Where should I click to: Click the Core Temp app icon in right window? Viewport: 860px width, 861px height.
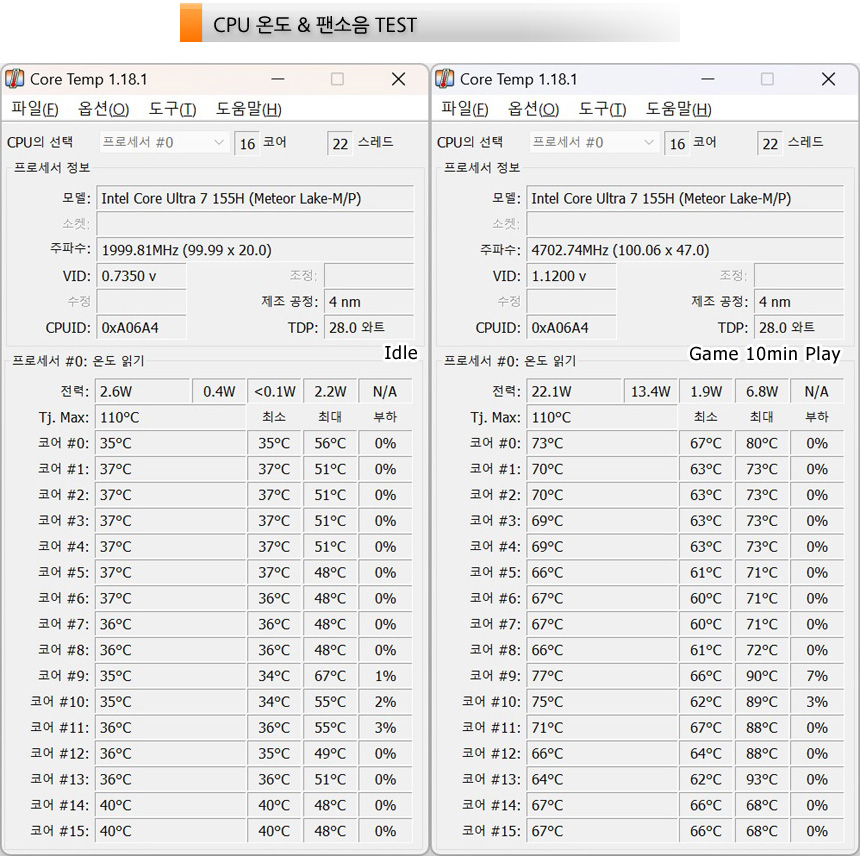pyautogui.click(x=445, y=79)
